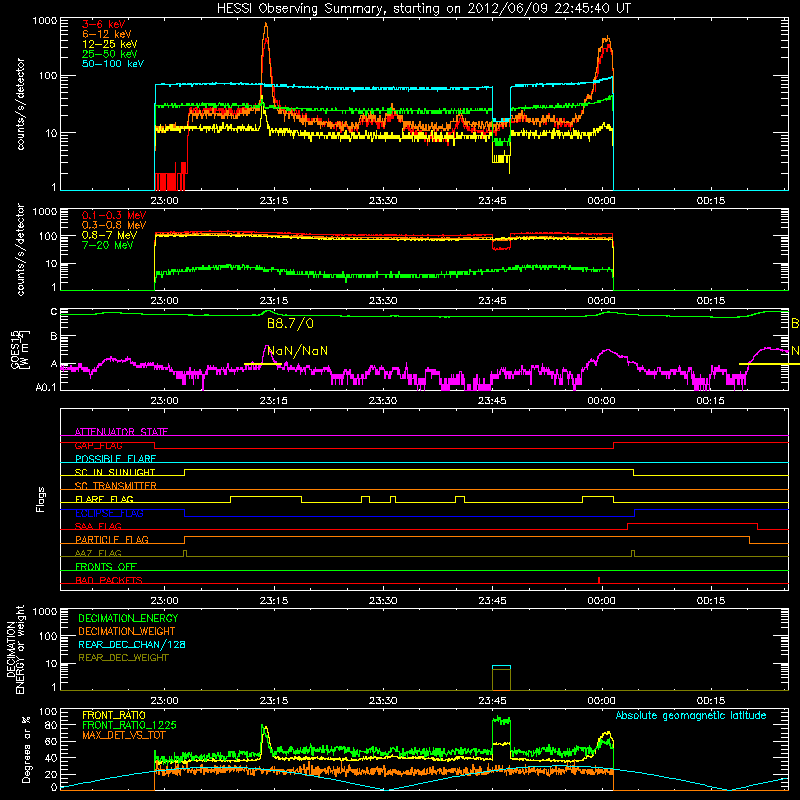
Task: Select the ECLIPSE_FLAG label
Action: 109,513
